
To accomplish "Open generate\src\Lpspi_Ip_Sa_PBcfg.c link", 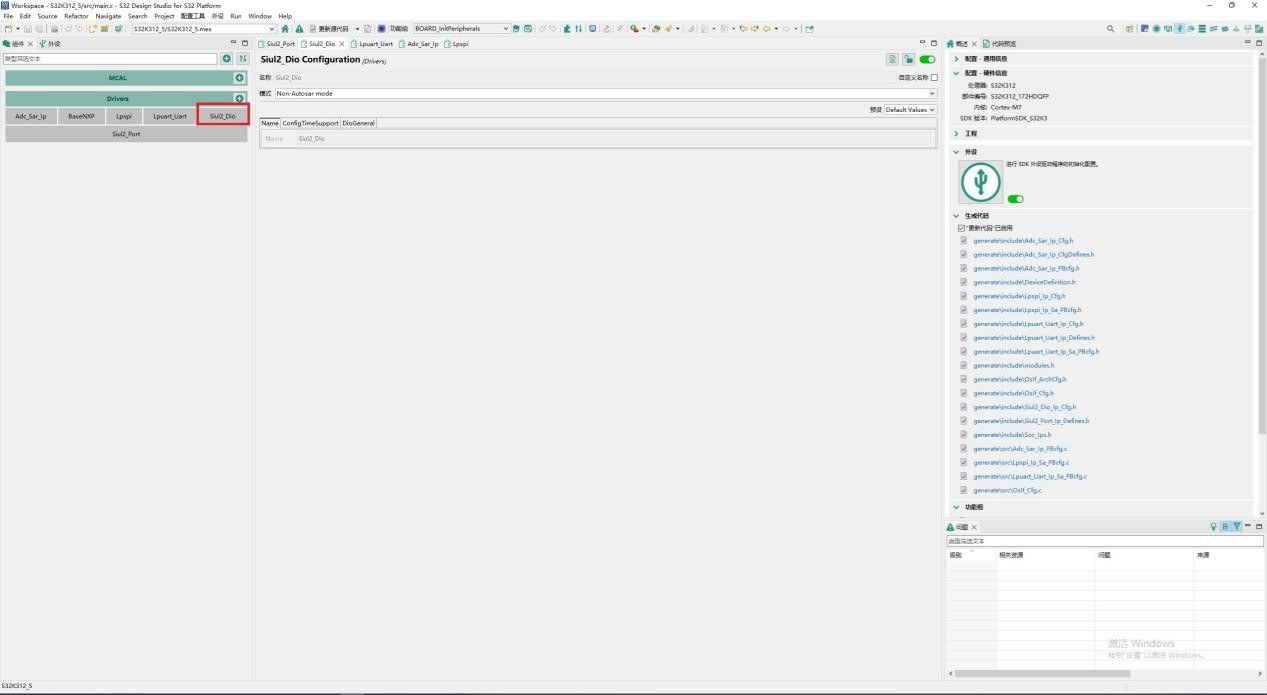I will point(1021,463).
